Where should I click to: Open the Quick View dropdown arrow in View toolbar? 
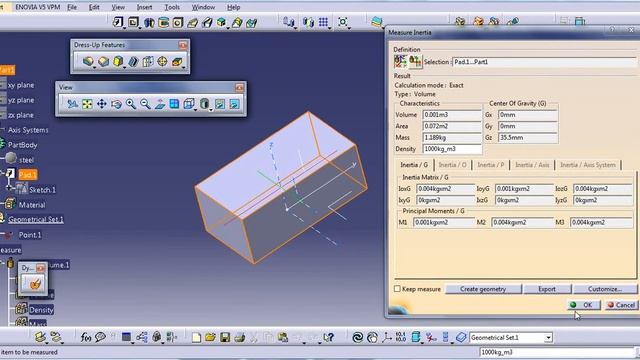pos(195,110)
